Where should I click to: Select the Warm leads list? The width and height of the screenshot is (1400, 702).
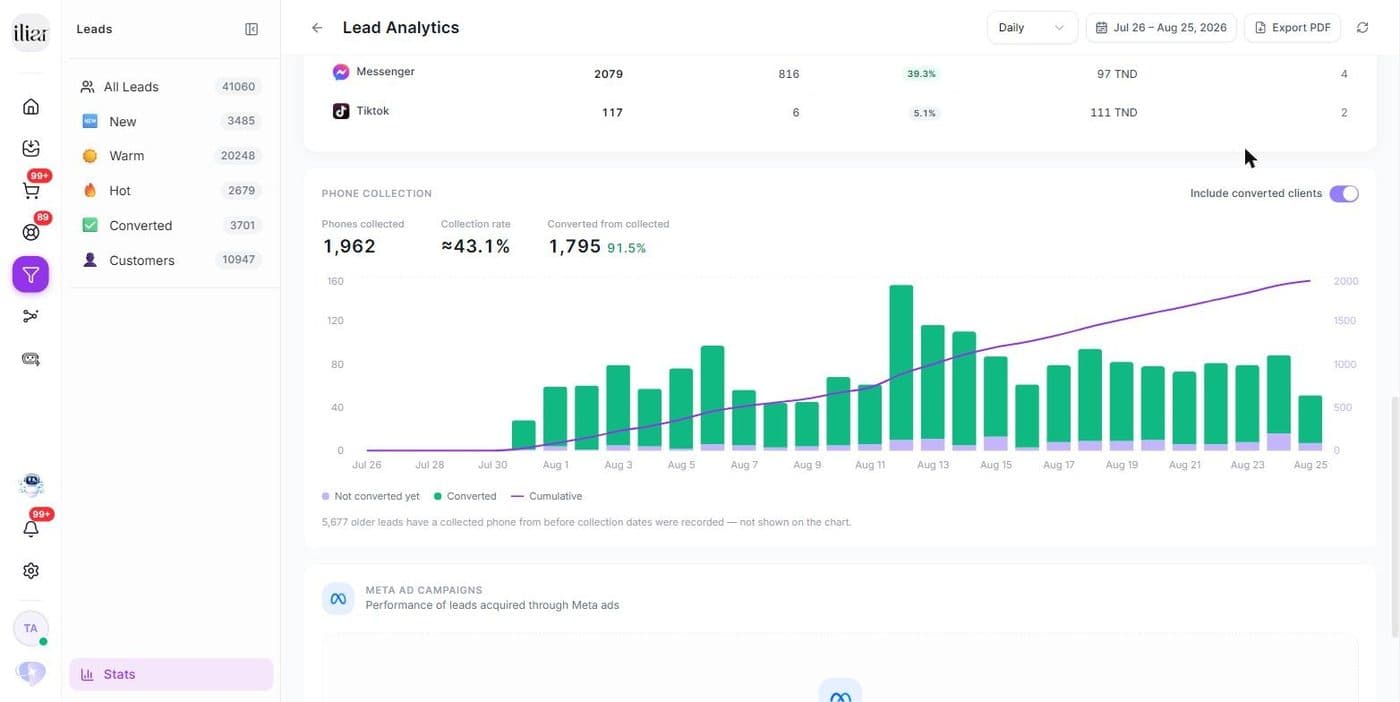170,156
